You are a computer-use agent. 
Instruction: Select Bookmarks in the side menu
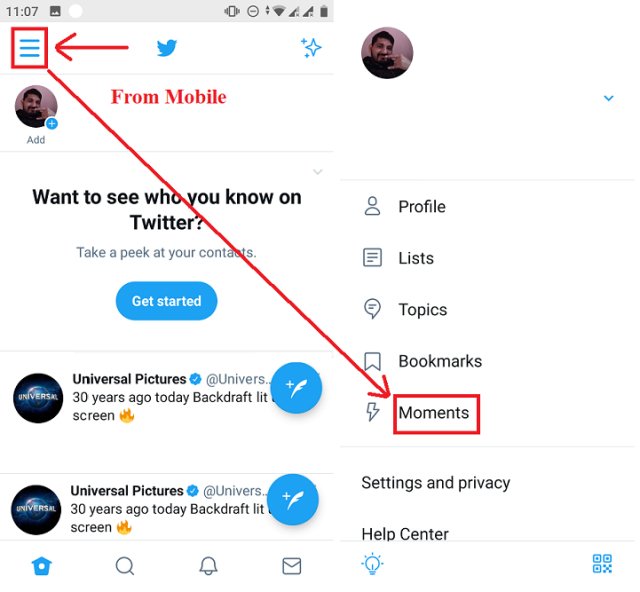(439, 361)
